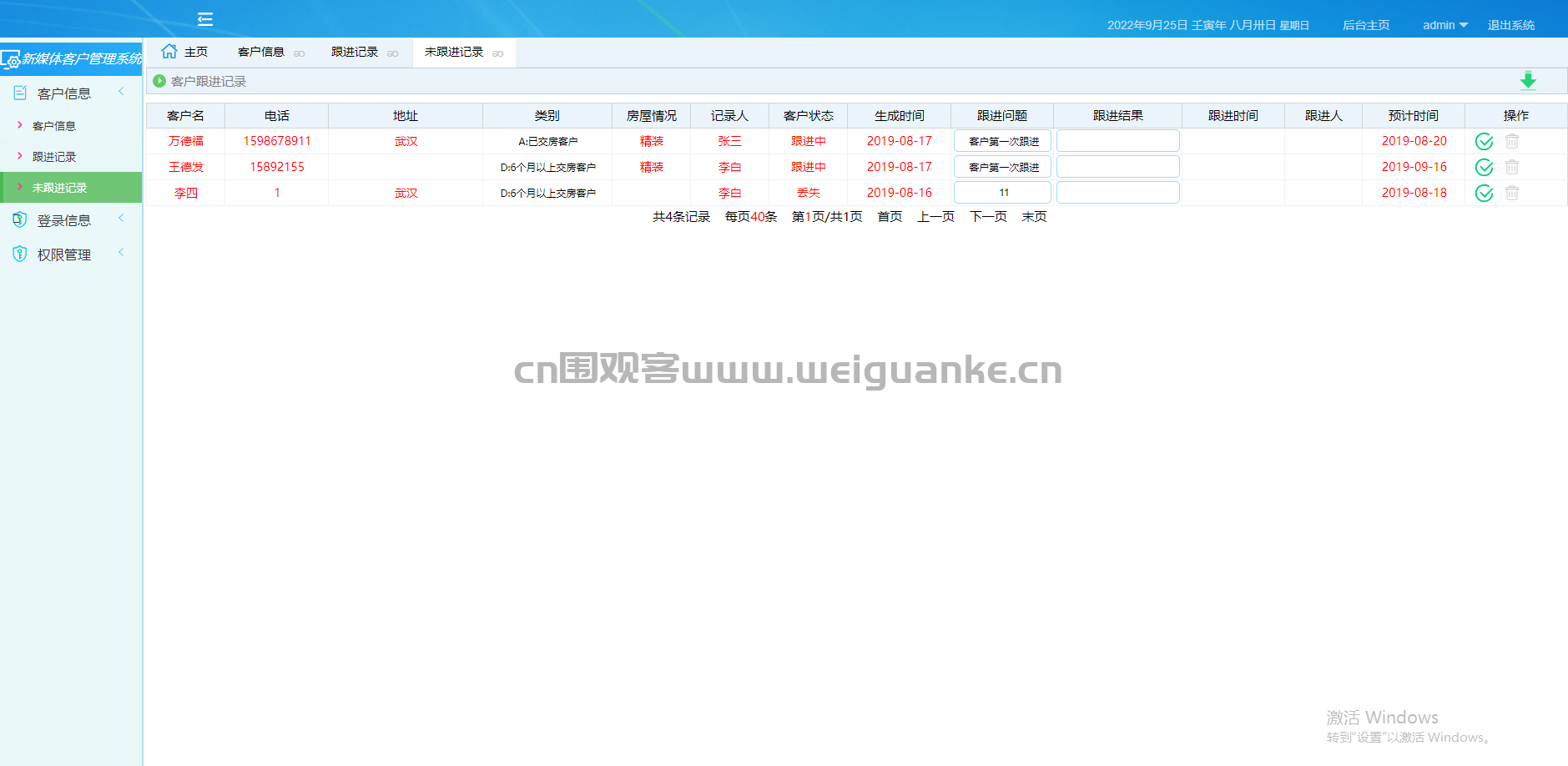Click 跟进结果 field for 王德发 row

pyautogui.click(x=1118, y=167)
